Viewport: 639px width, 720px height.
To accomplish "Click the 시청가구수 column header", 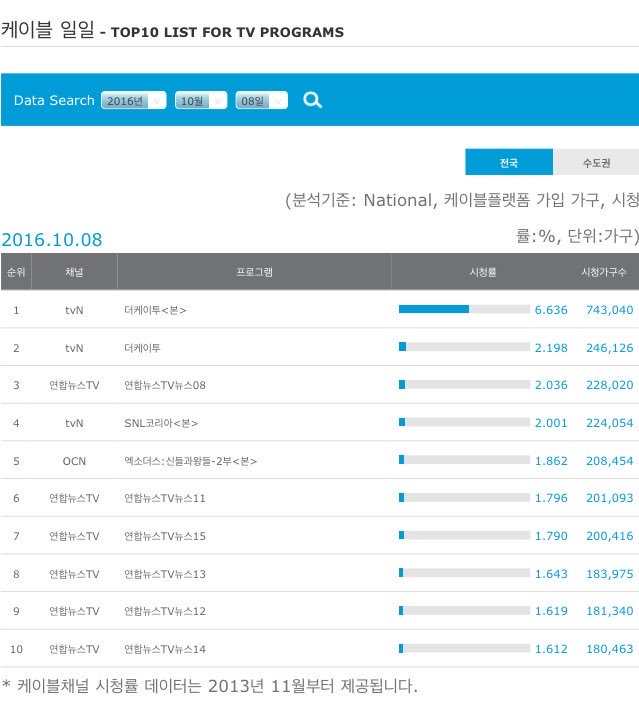I will (604, 272).
